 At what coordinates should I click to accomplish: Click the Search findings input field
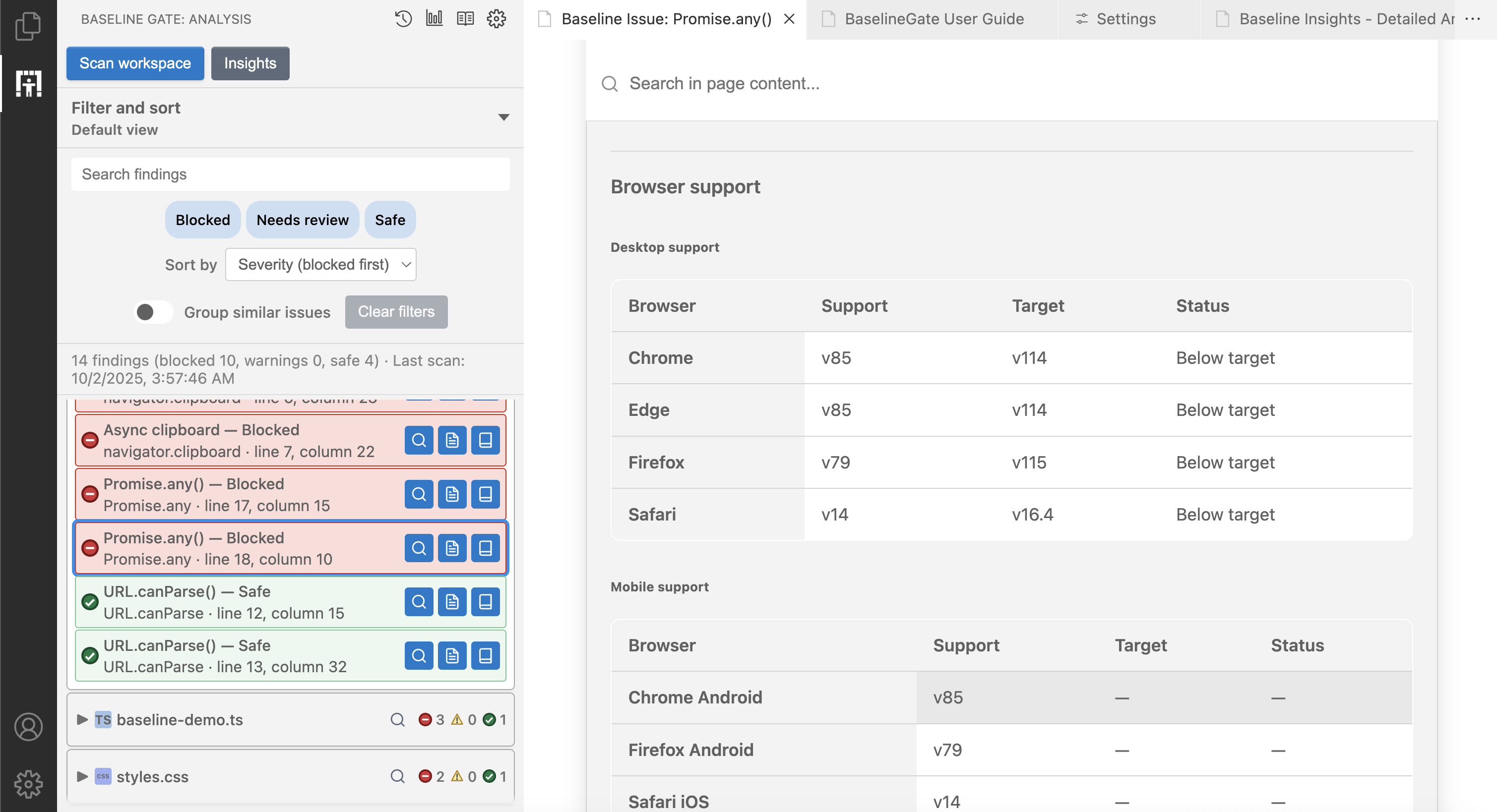click(x=290, y=174)
